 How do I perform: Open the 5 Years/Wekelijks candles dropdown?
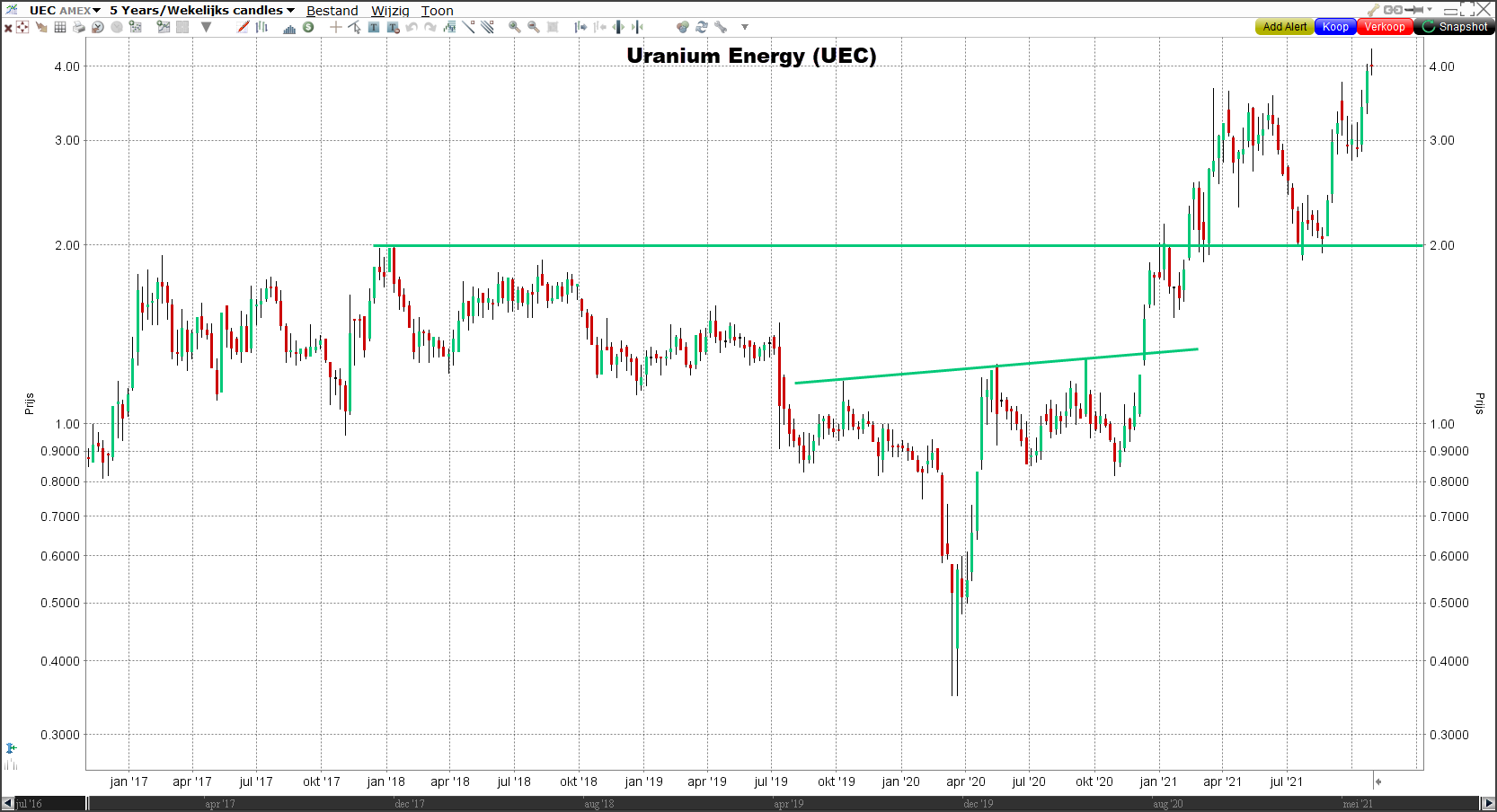[202, 10]
